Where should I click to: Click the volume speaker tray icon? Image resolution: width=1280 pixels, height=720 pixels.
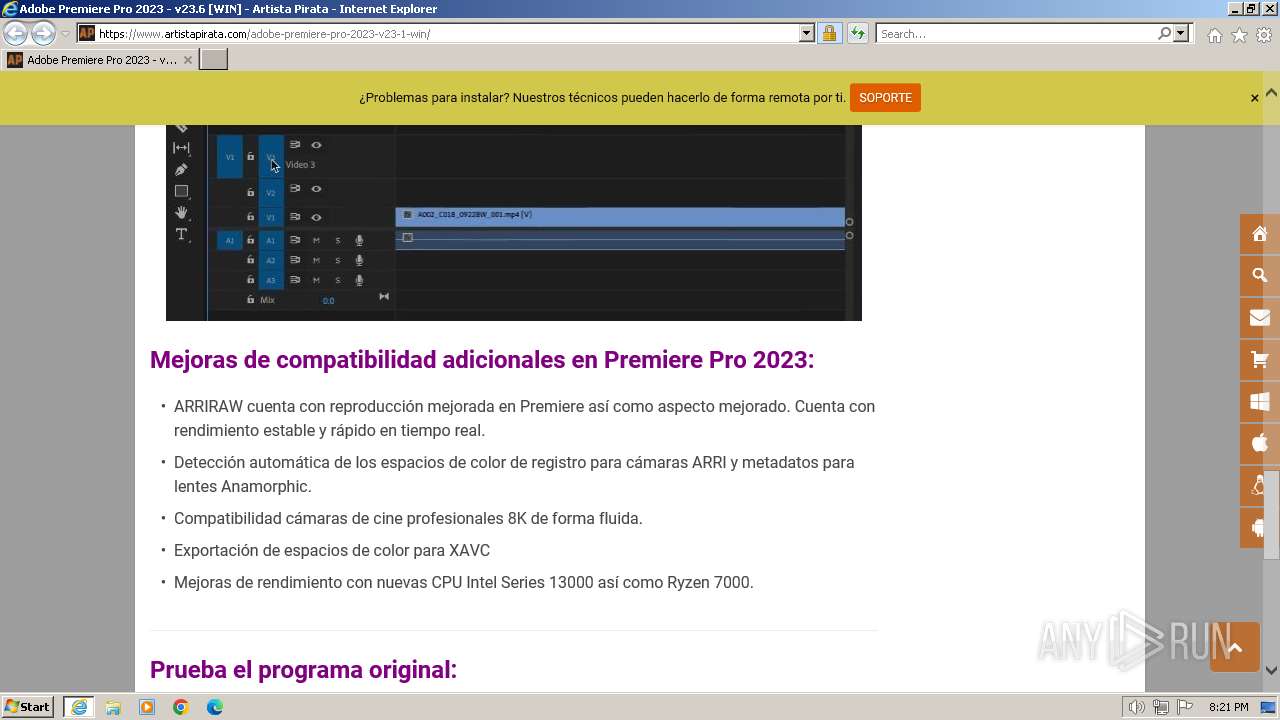(x=1137, y=707)
